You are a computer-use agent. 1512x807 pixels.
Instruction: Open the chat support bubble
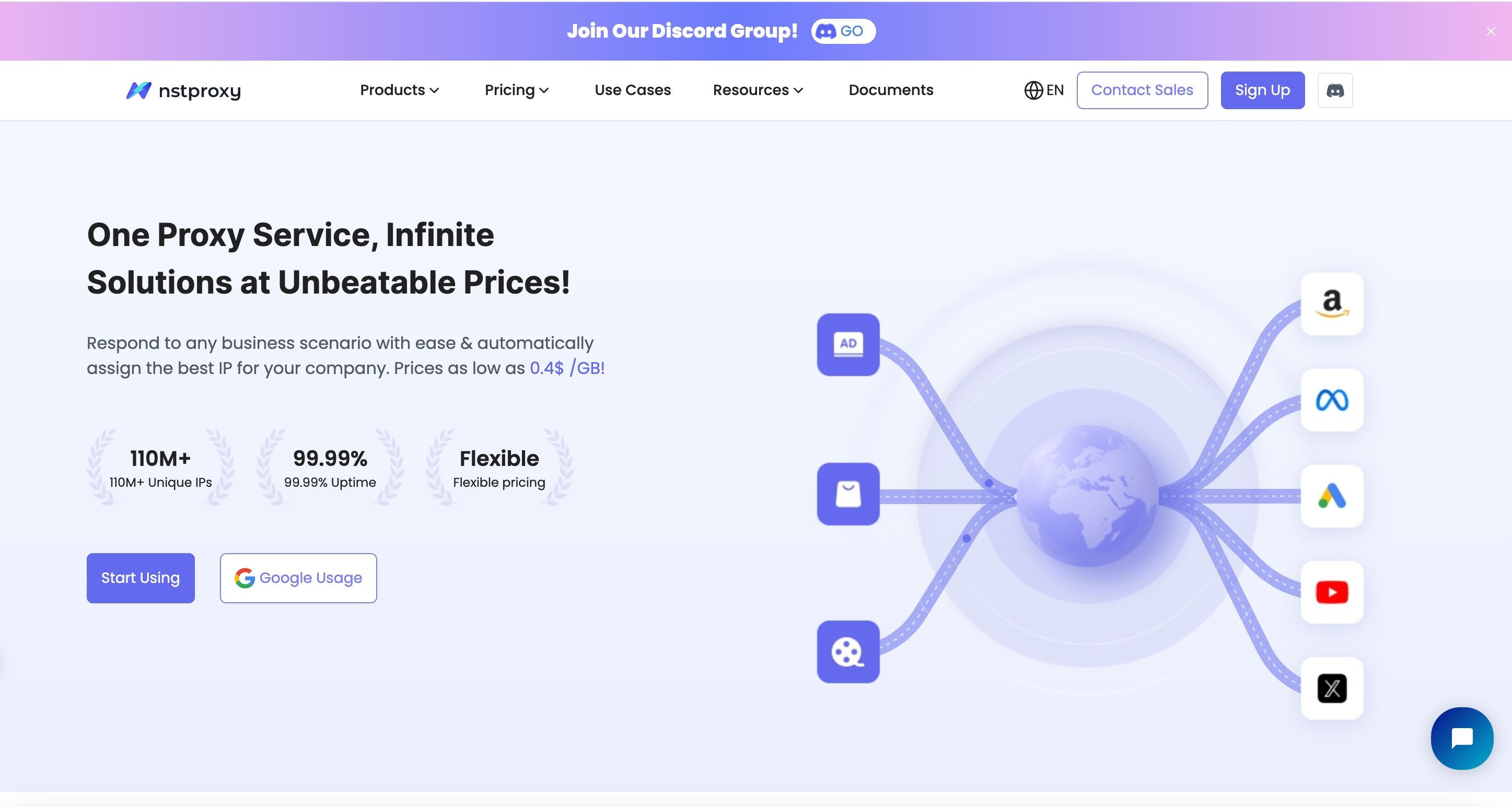pyautogui.click(x=1461, y=738)
